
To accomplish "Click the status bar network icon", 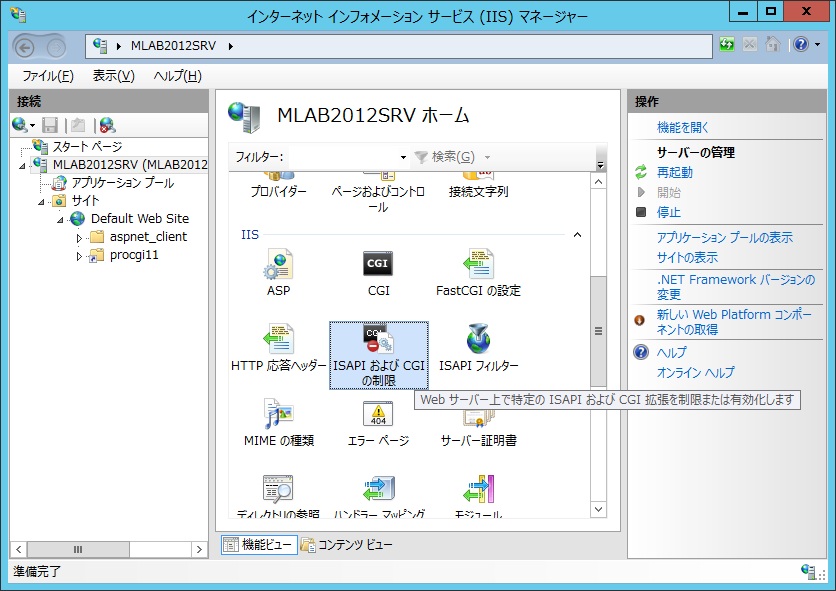I will (x=809, y=571).
